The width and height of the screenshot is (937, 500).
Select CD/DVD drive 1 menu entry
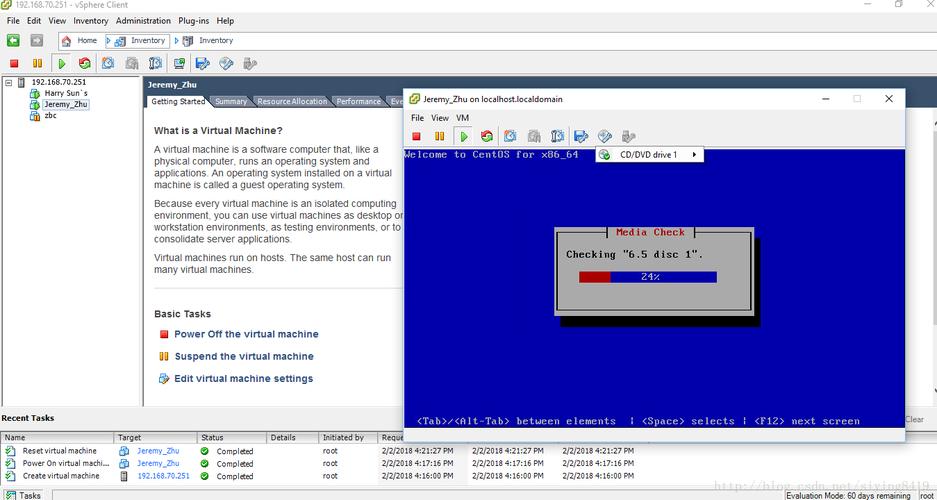650,155
